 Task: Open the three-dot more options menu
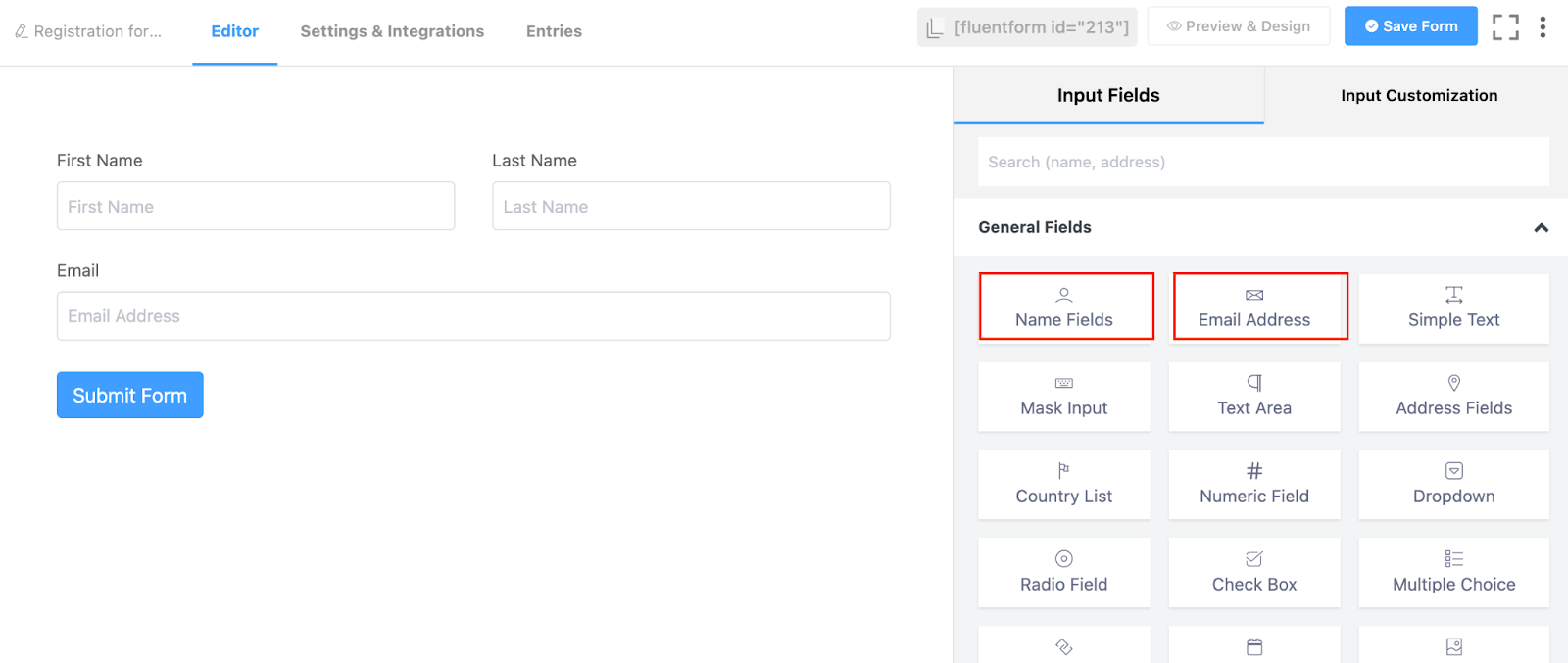point(1543,27)
